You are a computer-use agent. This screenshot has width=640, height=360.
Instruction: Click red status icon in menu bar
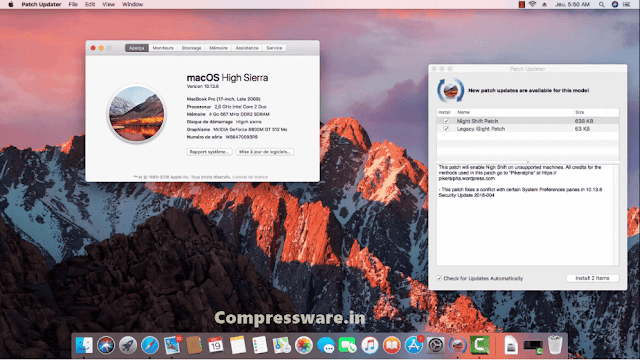tap(522, 4)
